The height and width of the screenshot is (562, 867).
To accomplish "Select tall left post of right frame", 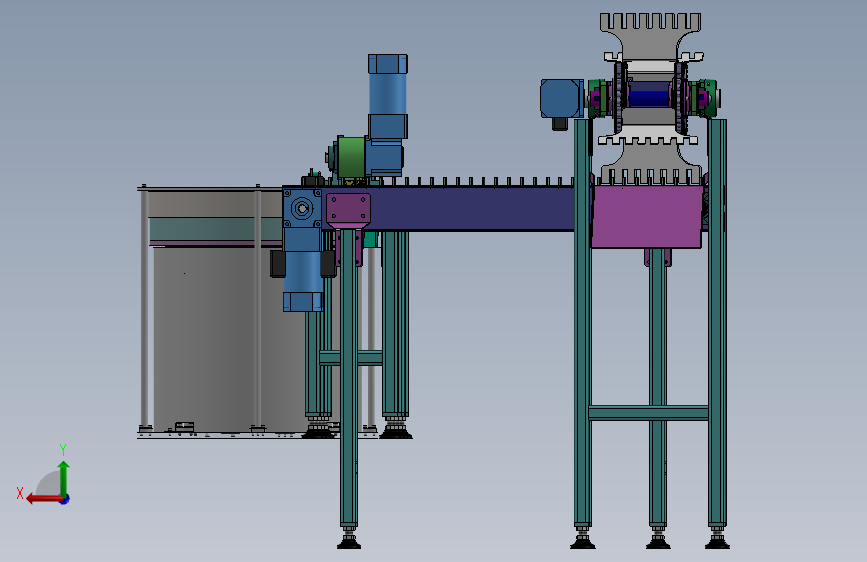I will click(582, 322).
